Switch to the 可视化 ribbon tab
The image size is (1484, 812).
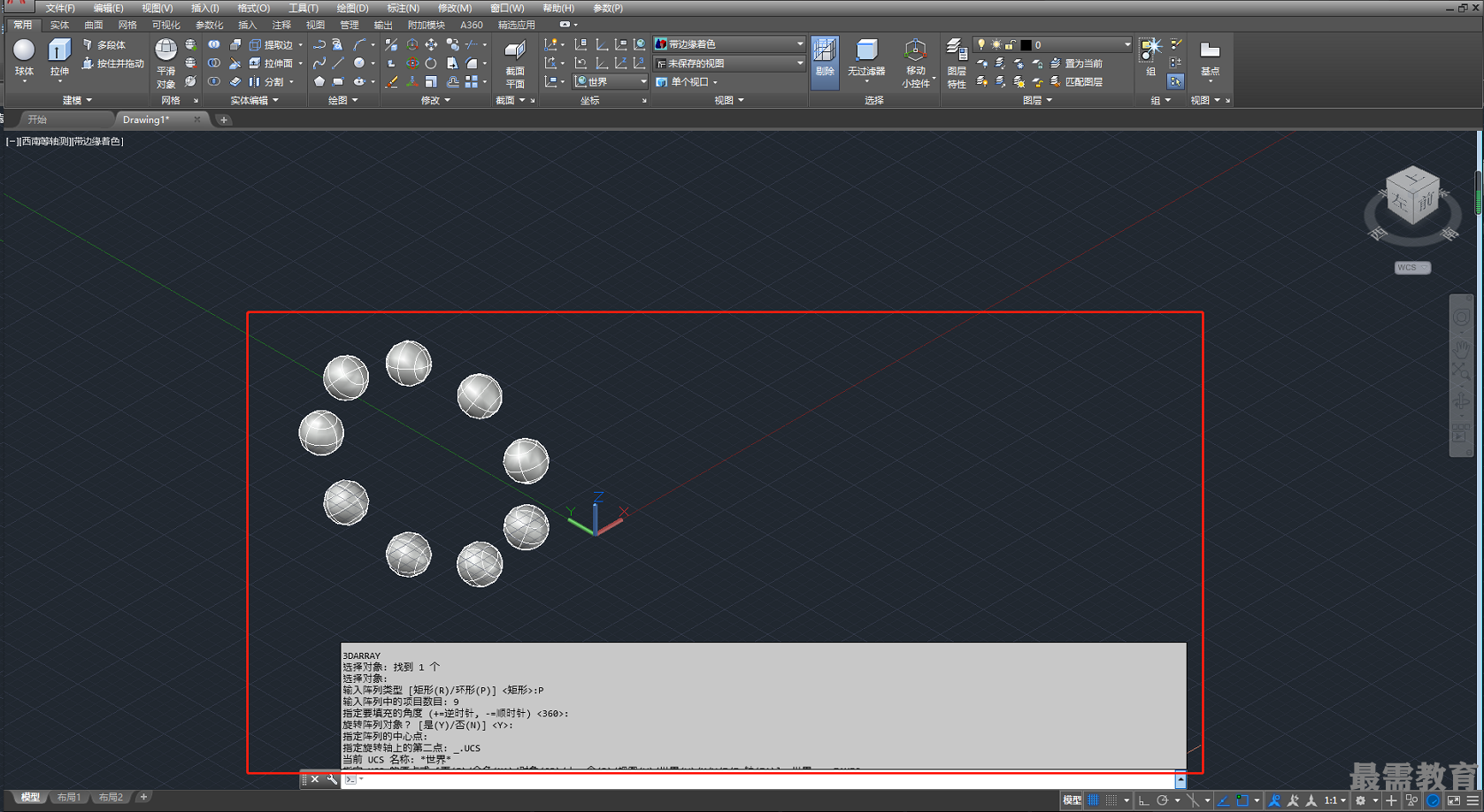[165, 25]
